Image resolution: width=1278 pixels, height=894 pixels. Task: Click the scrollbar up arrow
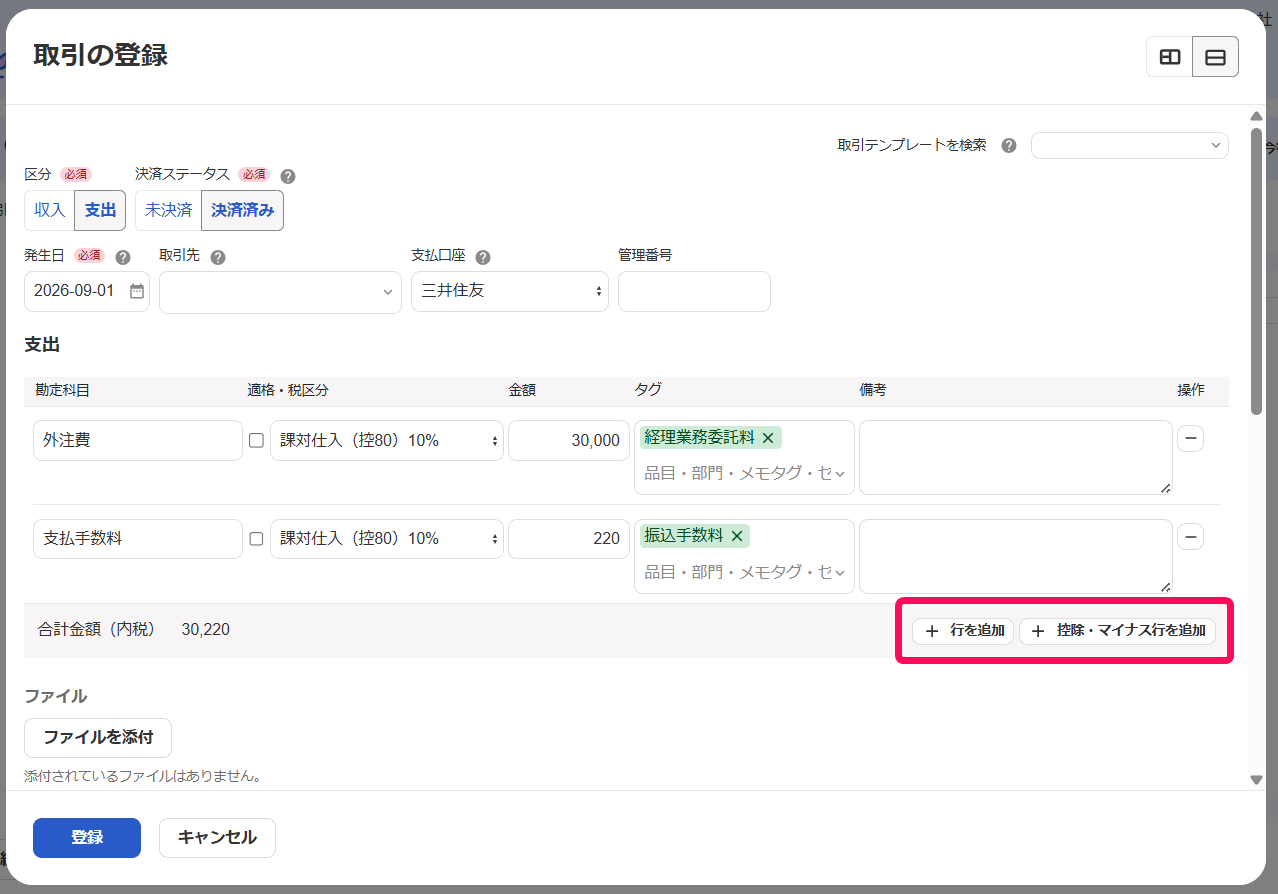click(x=1256, y=117)
